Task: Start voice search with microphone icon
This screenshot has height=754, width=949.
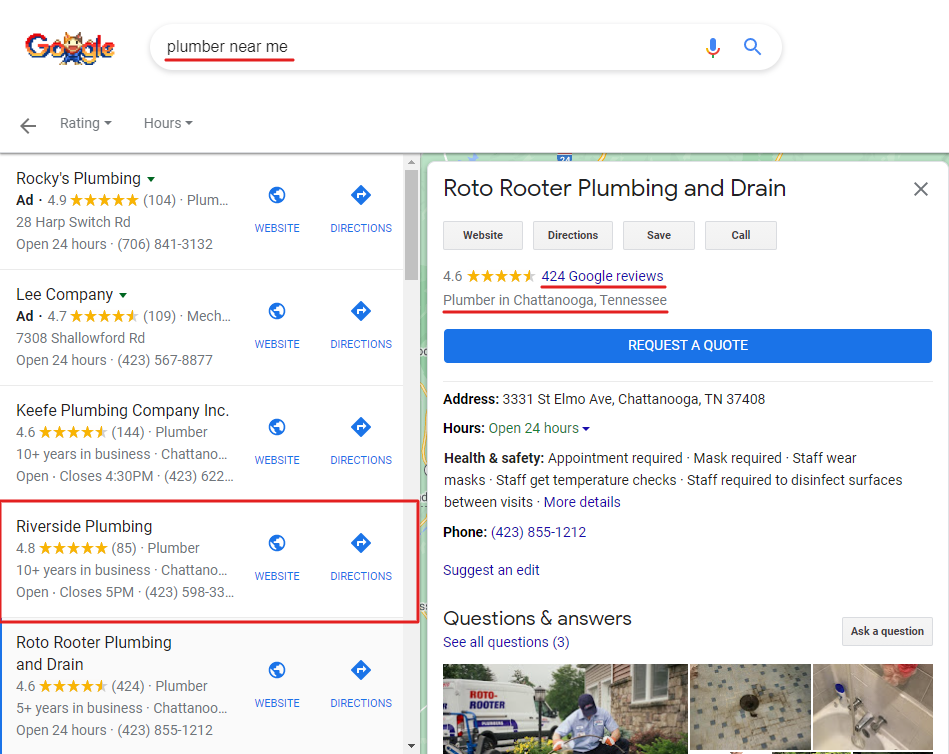Action: pos(713,47)
